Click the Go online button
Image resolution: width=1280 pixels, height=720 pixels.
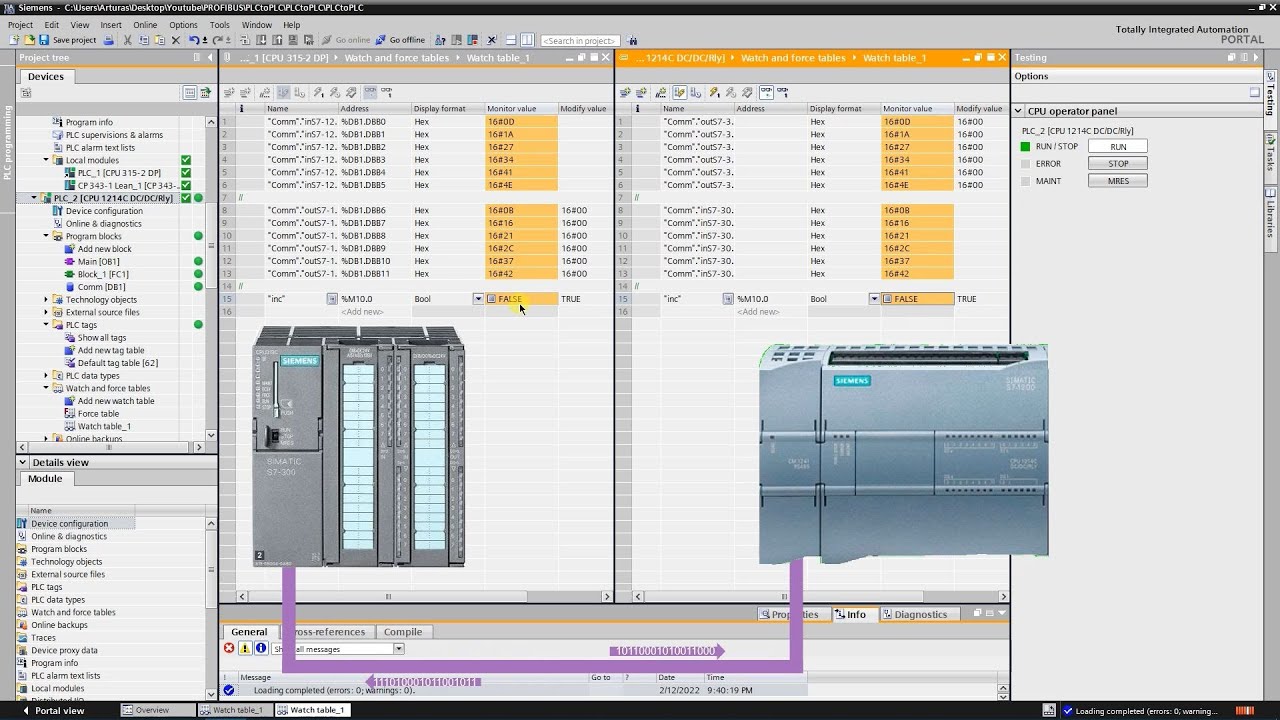(346, 40)
